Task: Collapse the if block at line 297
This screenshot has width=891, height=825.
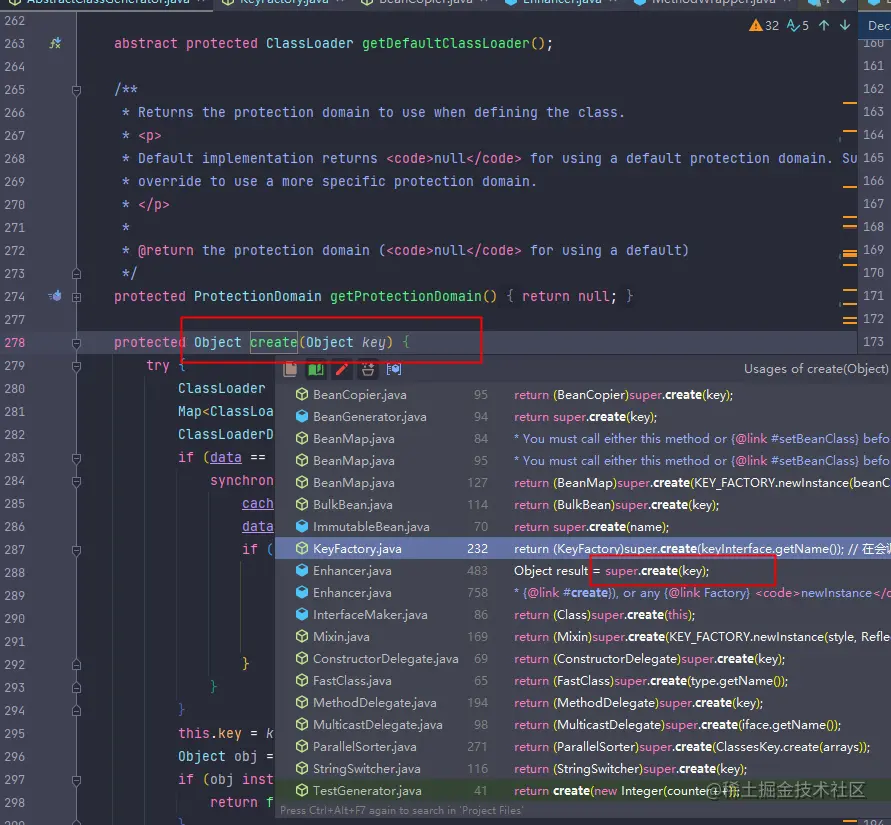Action: [77, 780]
